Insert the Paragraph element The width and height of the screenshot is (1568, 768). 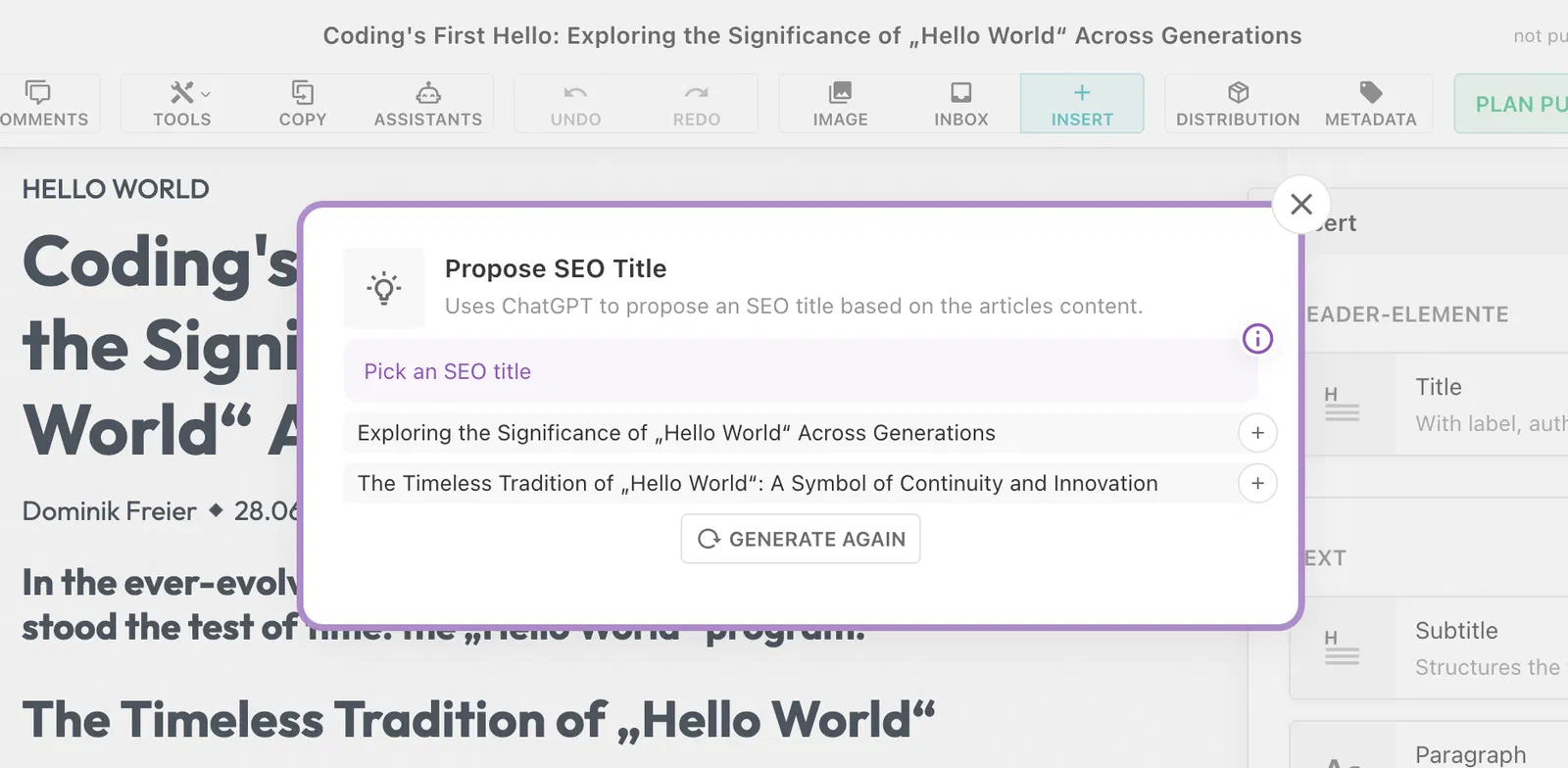[x=1431, y=746]
